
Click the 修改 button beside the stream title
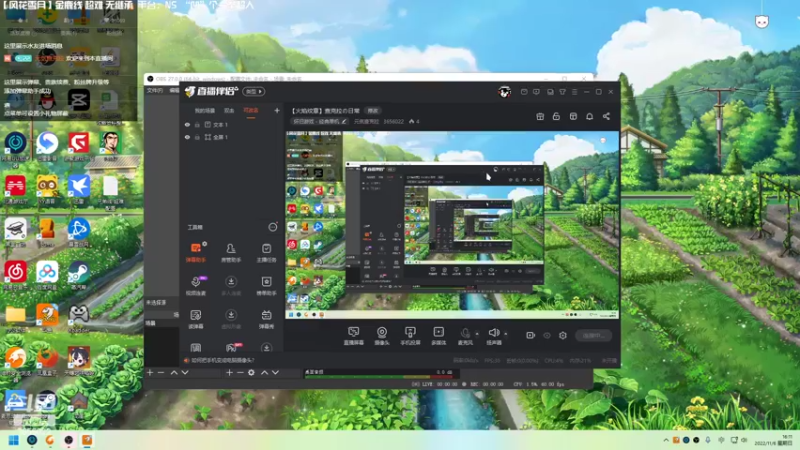pyautogui.click(x=373, y=111)
